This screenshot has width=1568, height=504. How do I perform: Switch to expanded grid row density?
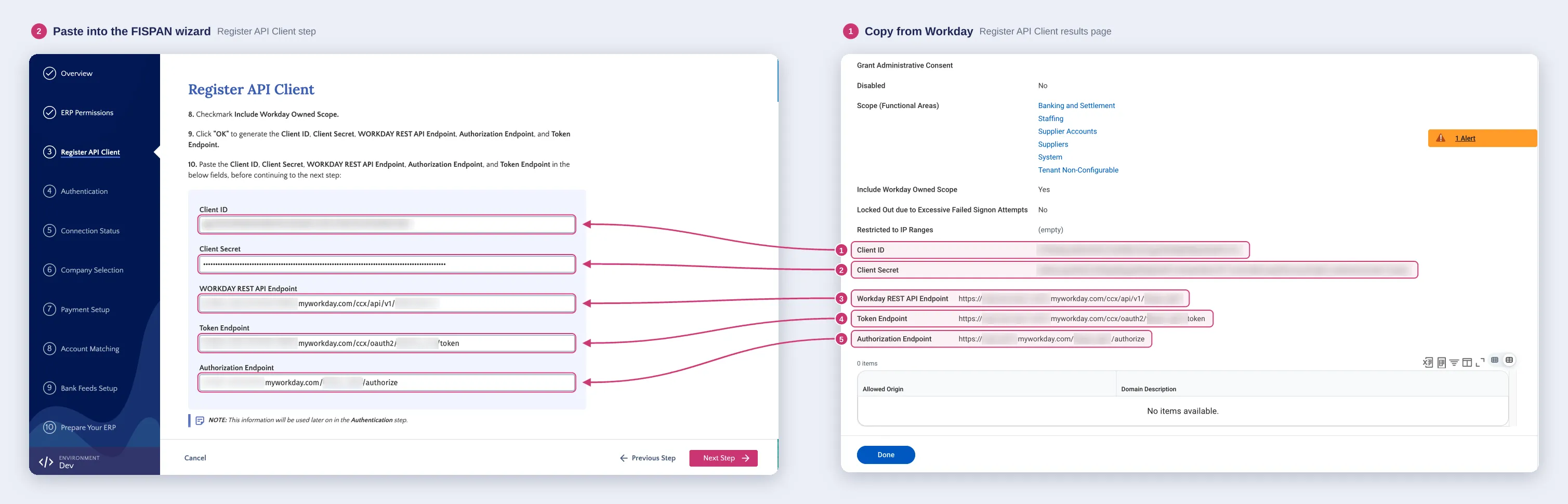click(x=1510, y=361)
